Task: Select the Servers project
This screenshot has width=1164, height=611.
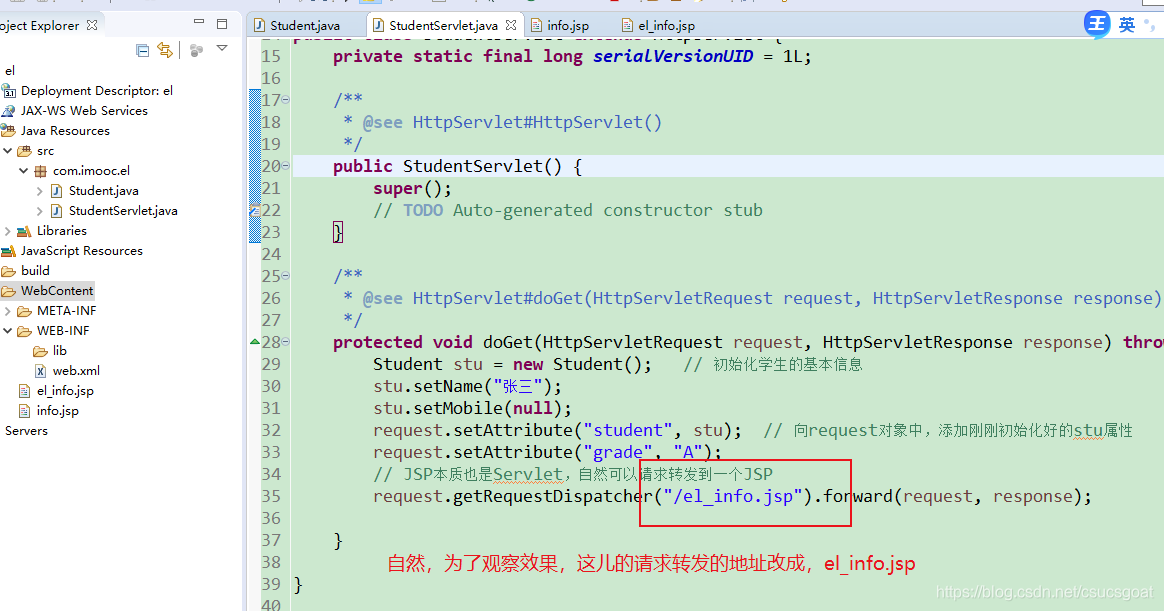Action: (x=26, y=431)
